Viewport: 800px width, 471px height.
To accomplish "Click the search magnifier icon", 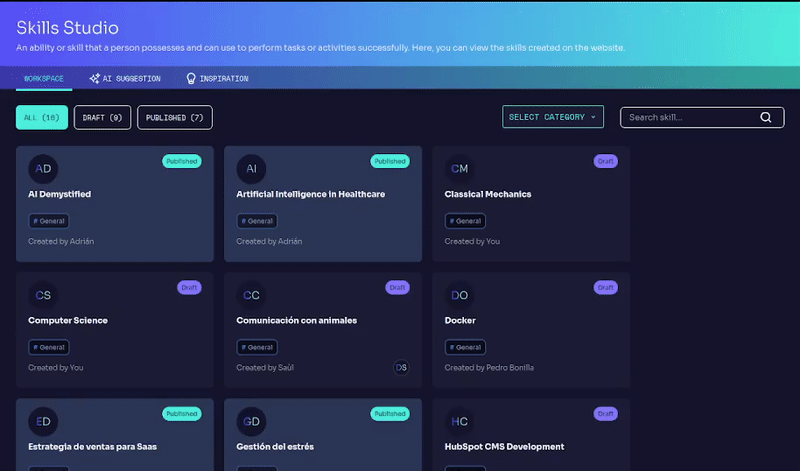I will click(766, 117).
